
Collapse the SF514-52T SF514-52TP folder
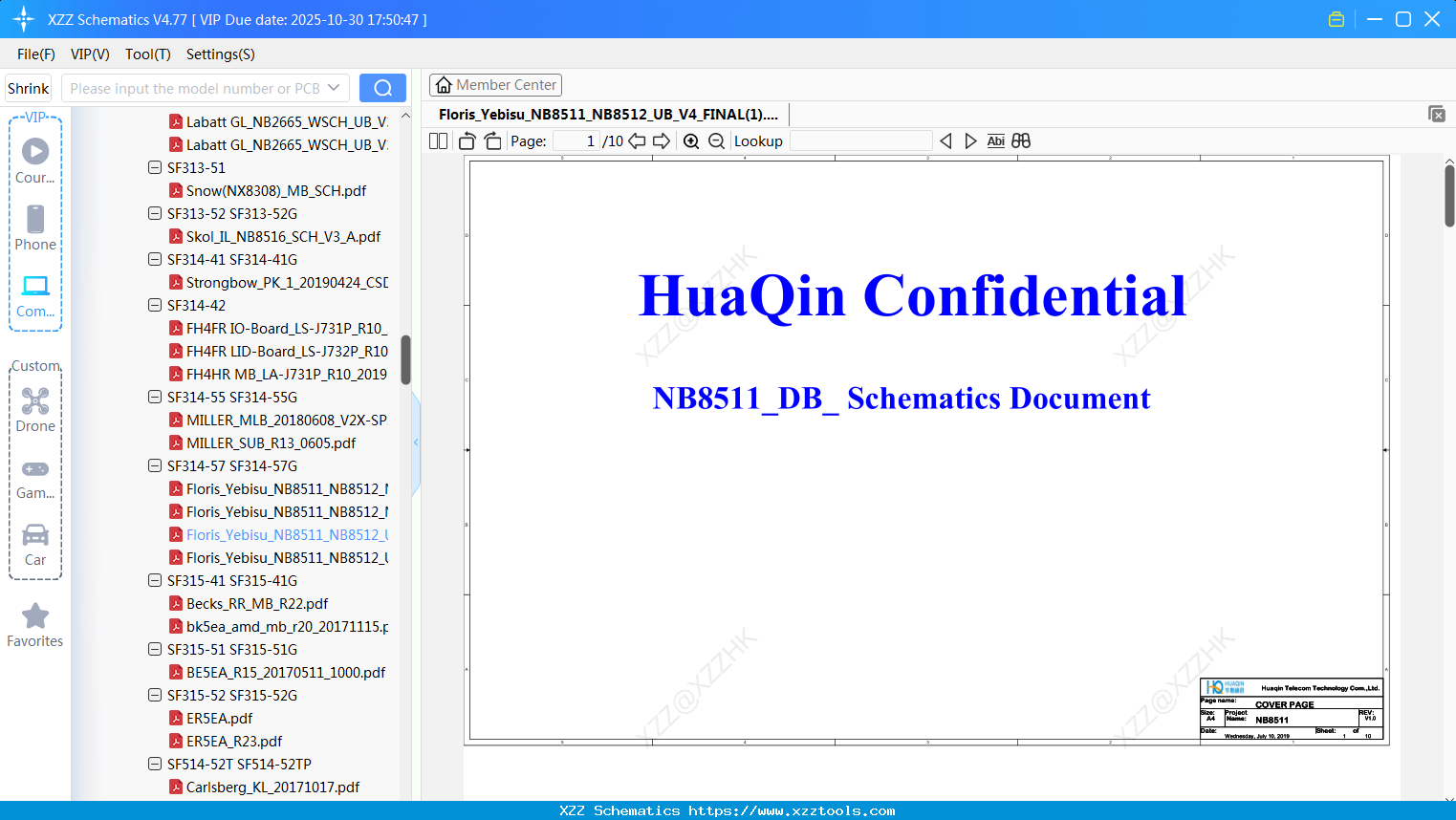tap(155, 764)
